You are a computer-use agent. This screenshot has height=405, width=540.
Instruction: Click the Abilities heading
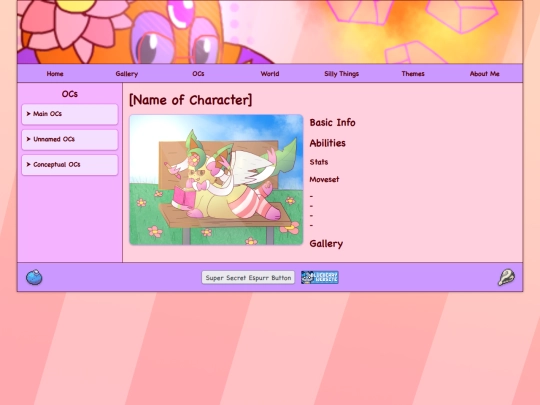[328, 143]
